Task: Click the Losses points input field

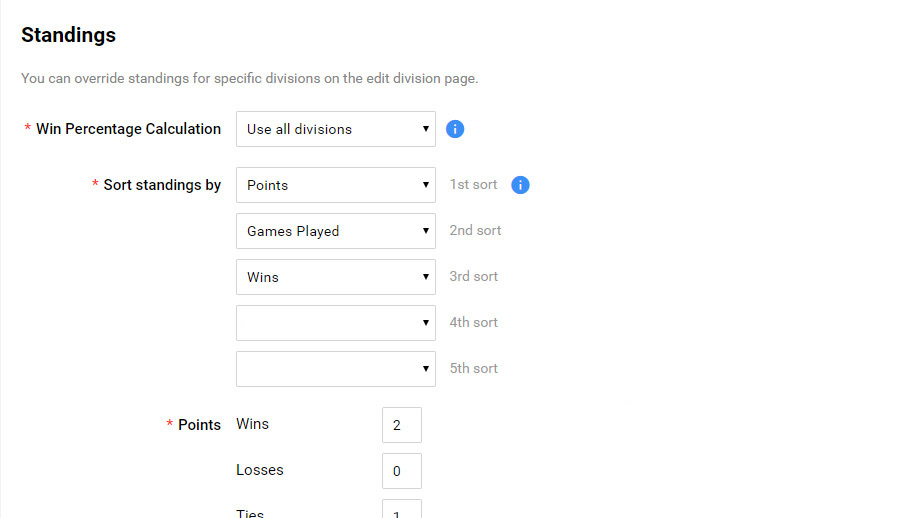Action: tap(401, 471)
